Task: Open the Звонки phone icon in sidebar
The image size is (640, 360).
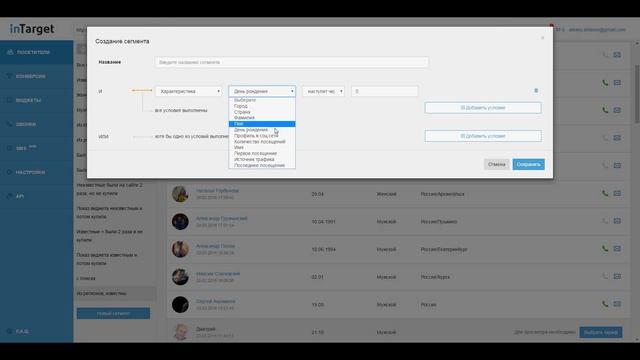Action: tap(10, 124)
